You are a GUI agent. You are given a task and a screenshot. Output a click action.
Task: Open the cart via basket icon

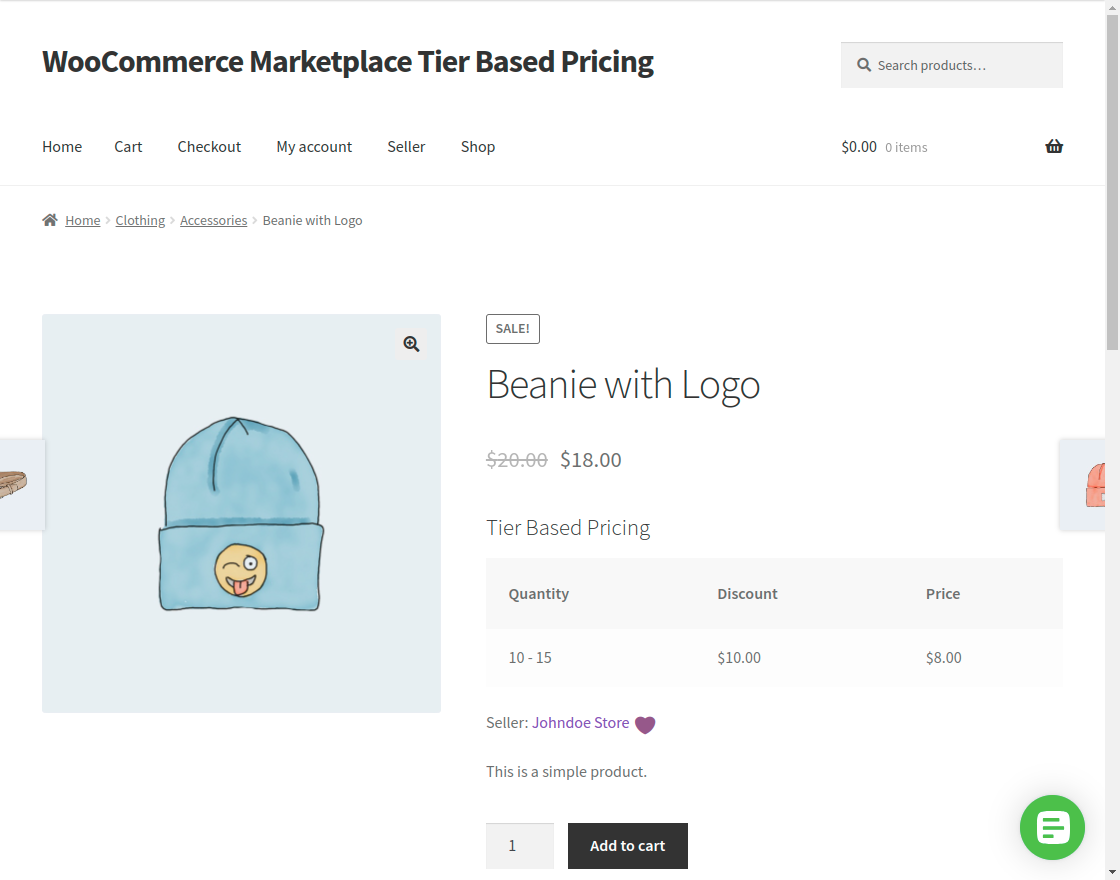pos(1053,146)
